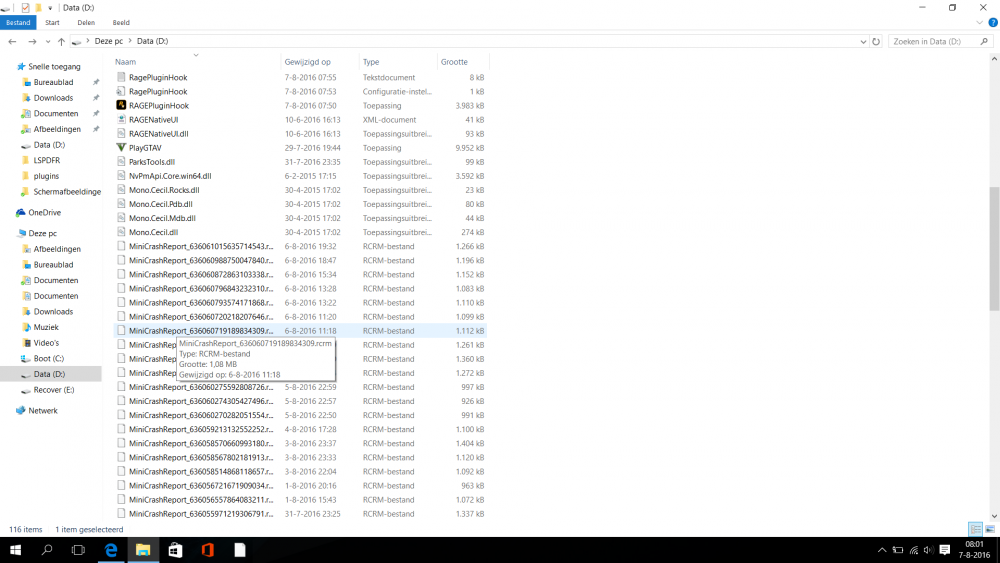Screen dimensions: 1000x563
Task: Select Mono.Cecil.Mdb.dll file
Action: pyautogui.click(x=162, y=218)
